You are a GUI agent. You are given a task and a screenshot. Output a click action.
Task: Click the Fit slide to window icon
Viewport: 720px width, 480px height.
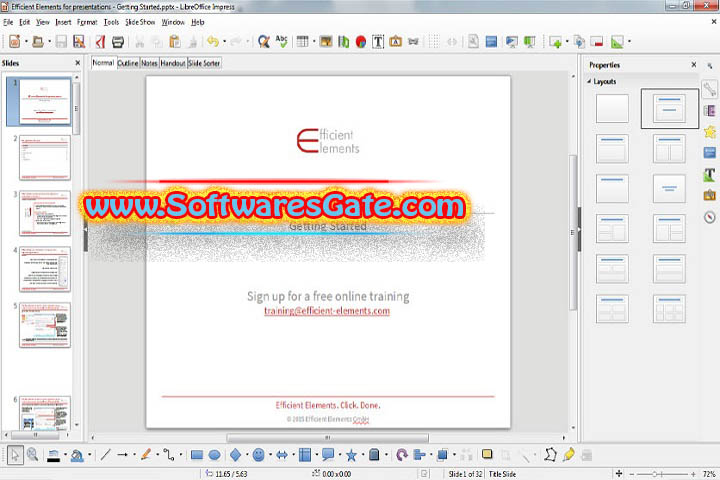point(619,474)
